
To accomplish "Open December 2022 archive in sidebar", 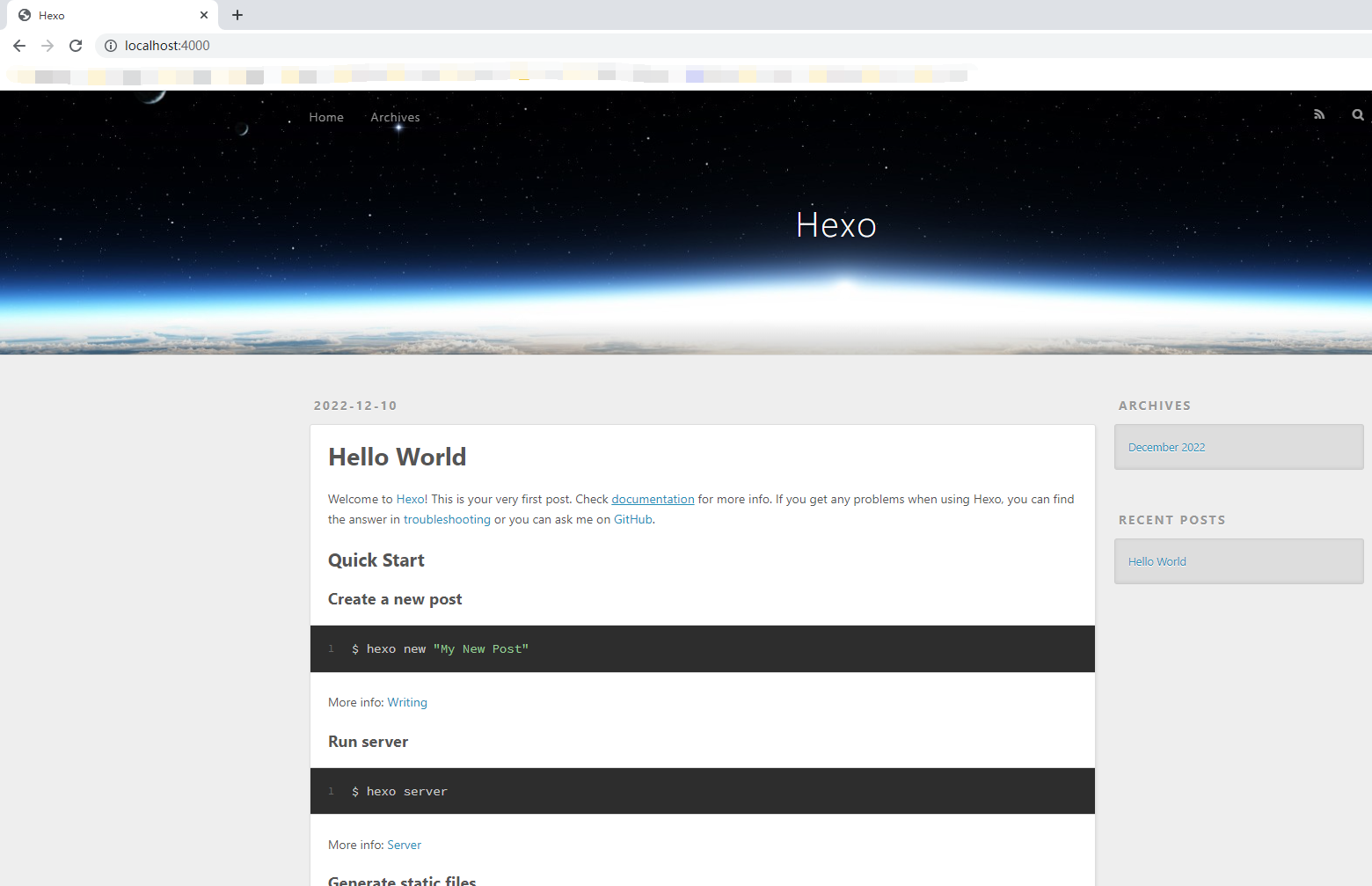I will (1166, 447).
